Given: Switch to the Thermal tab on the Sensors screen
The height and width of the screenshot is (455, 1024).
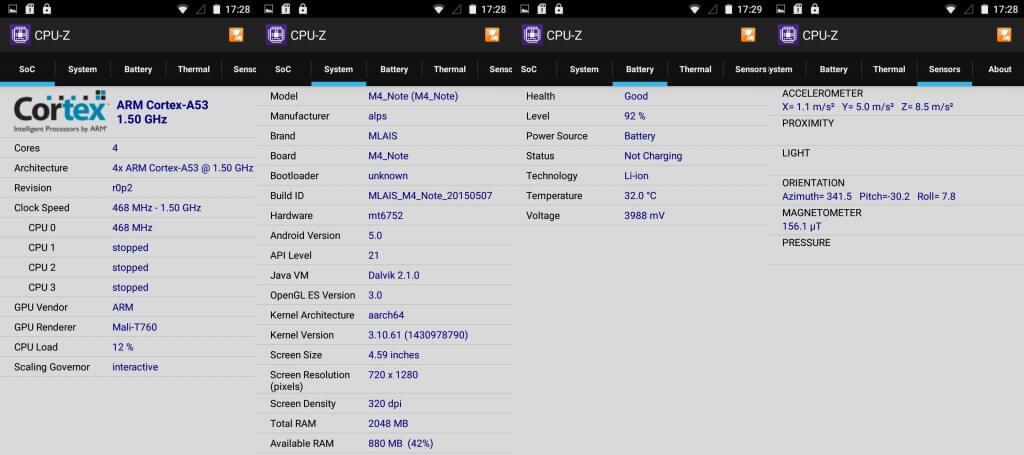Looking at the screenshot, I should point(889,69).
